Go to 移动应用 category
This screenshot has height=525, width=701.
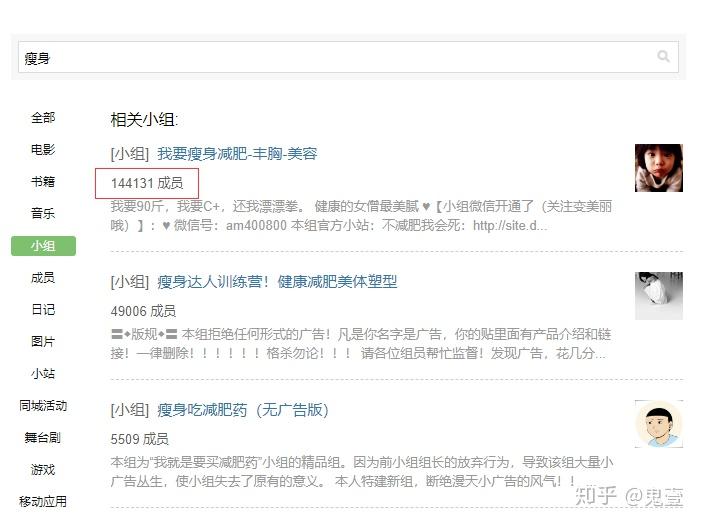click(43, 502)
